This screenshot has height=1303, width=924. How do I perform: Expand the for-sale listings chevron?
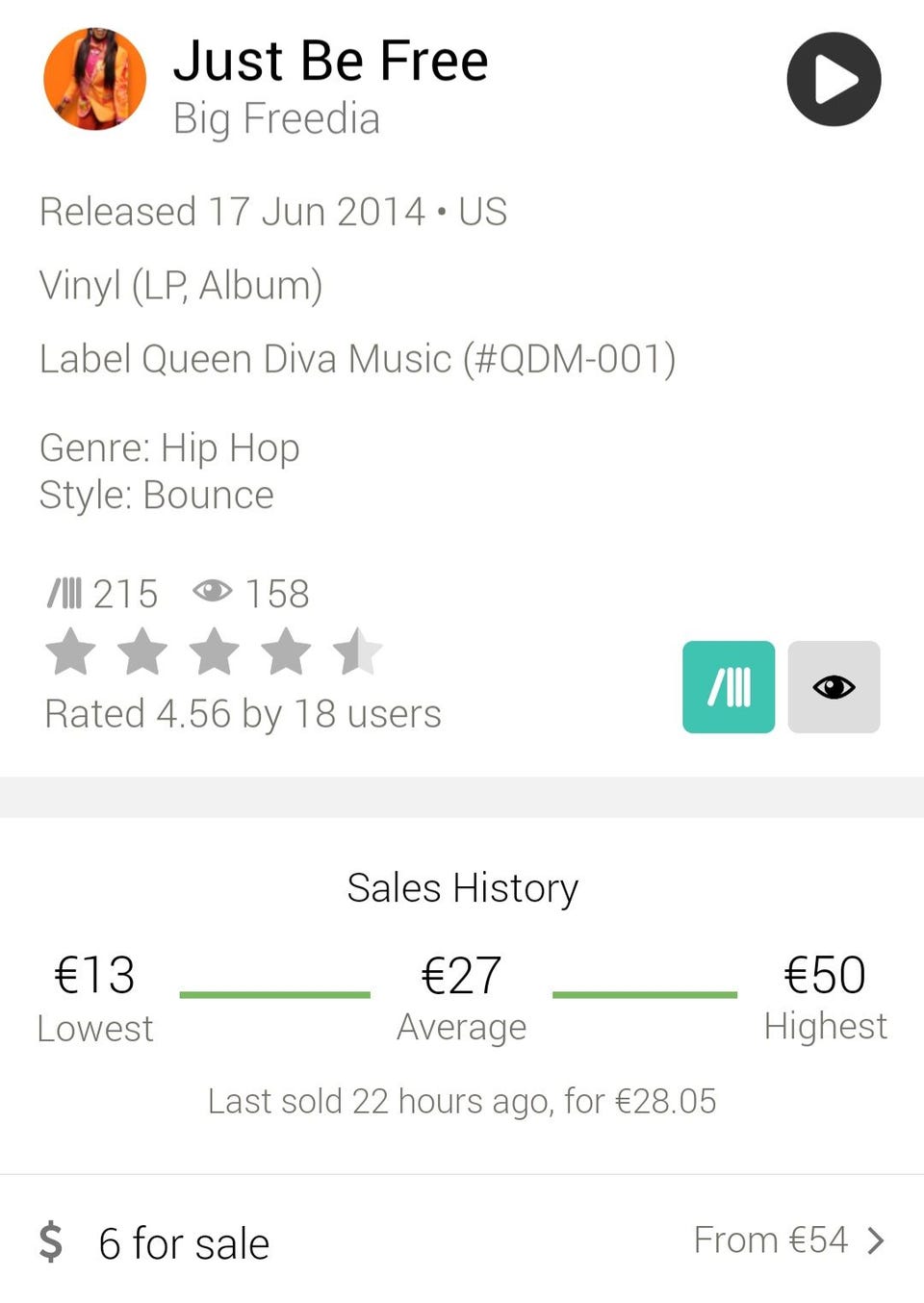[875, 1240]
